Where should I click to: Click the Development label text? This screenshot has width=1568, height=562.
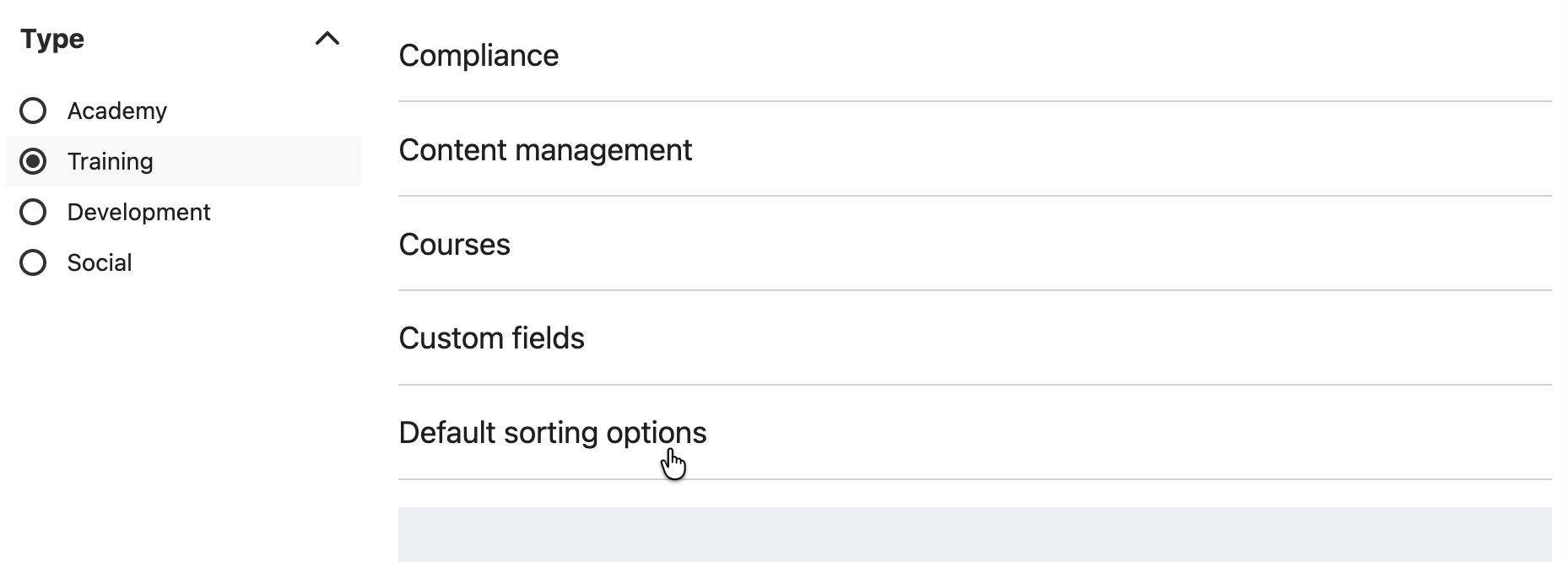138,212
